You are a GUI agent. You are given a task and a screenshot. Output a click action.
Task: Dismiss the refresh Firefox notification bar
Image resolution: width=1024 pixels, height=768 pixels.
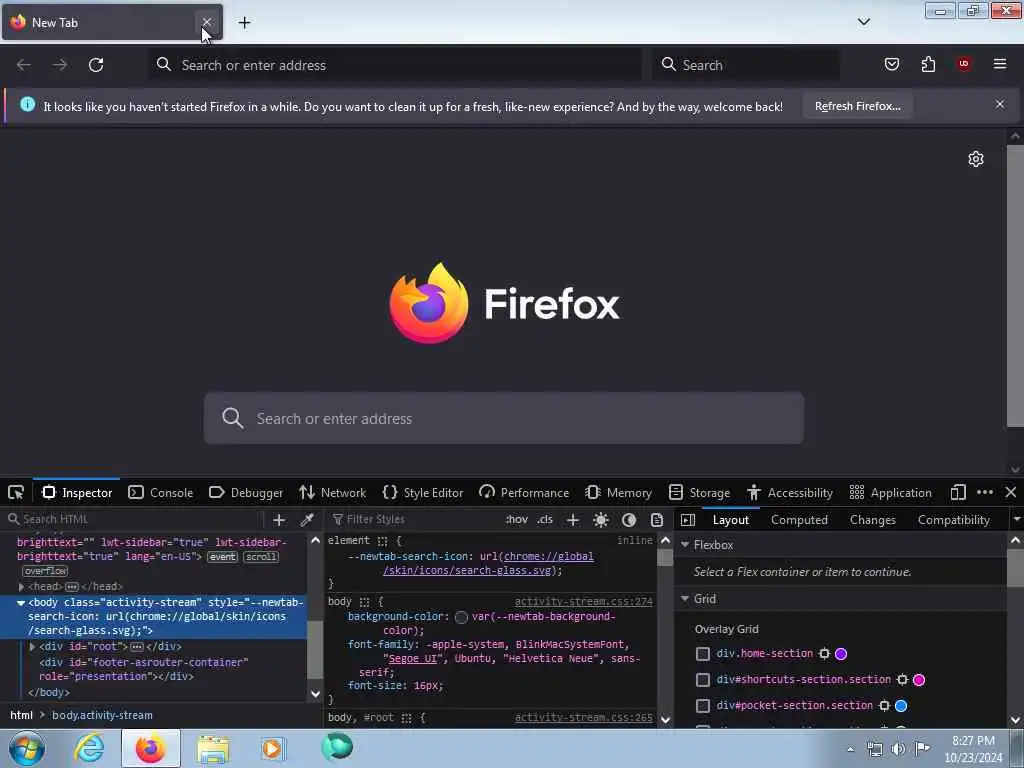click(1000, 104)
